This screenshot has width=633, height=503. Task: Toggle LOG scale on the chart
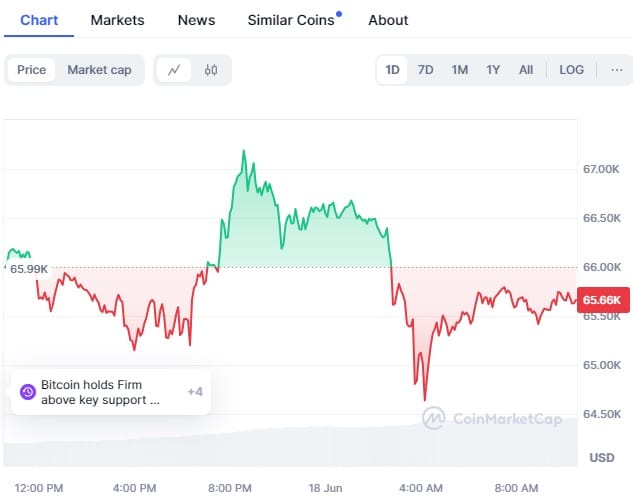point(572,70)
